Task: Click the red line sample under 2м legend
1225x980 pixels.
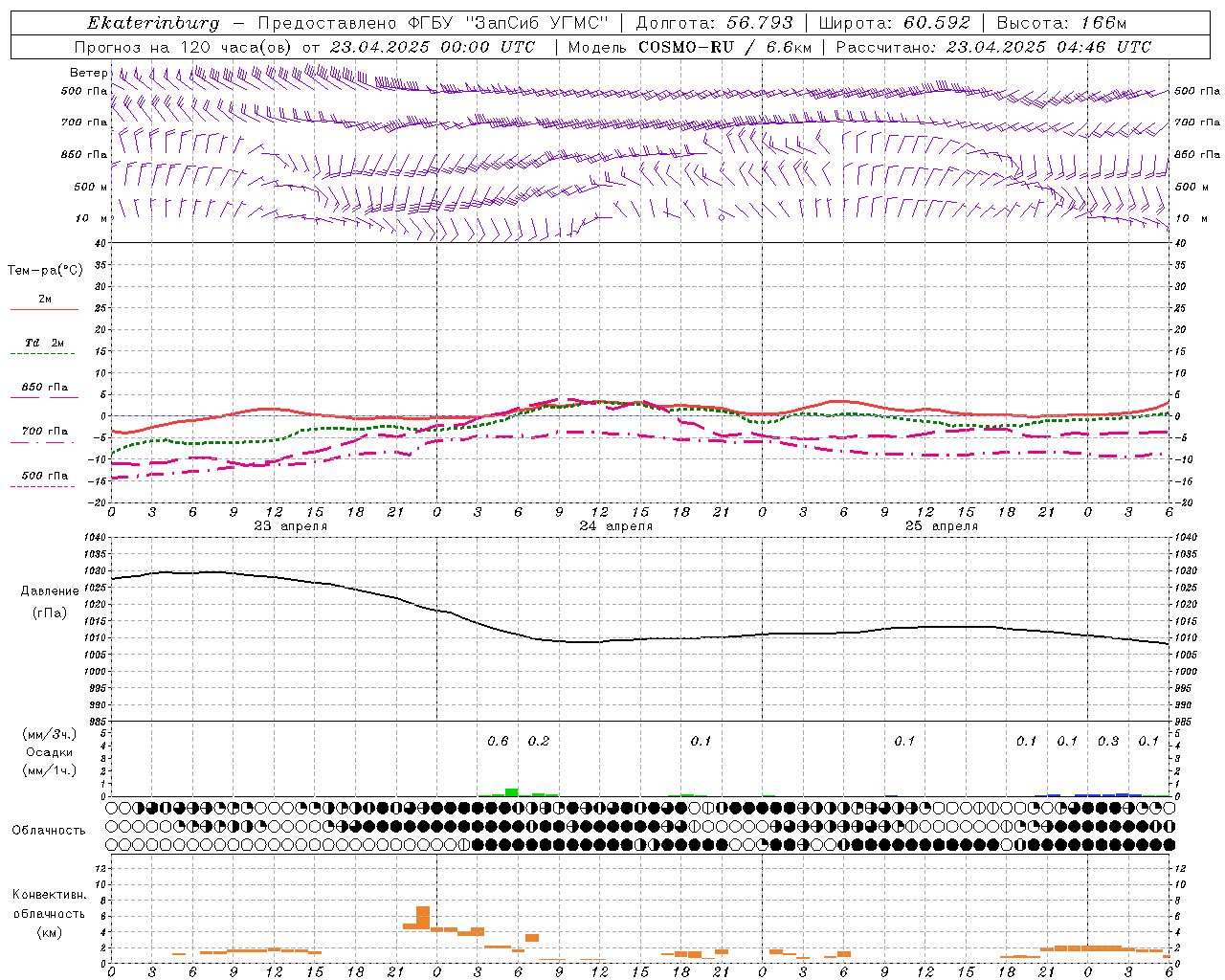Action: point(44,310)
